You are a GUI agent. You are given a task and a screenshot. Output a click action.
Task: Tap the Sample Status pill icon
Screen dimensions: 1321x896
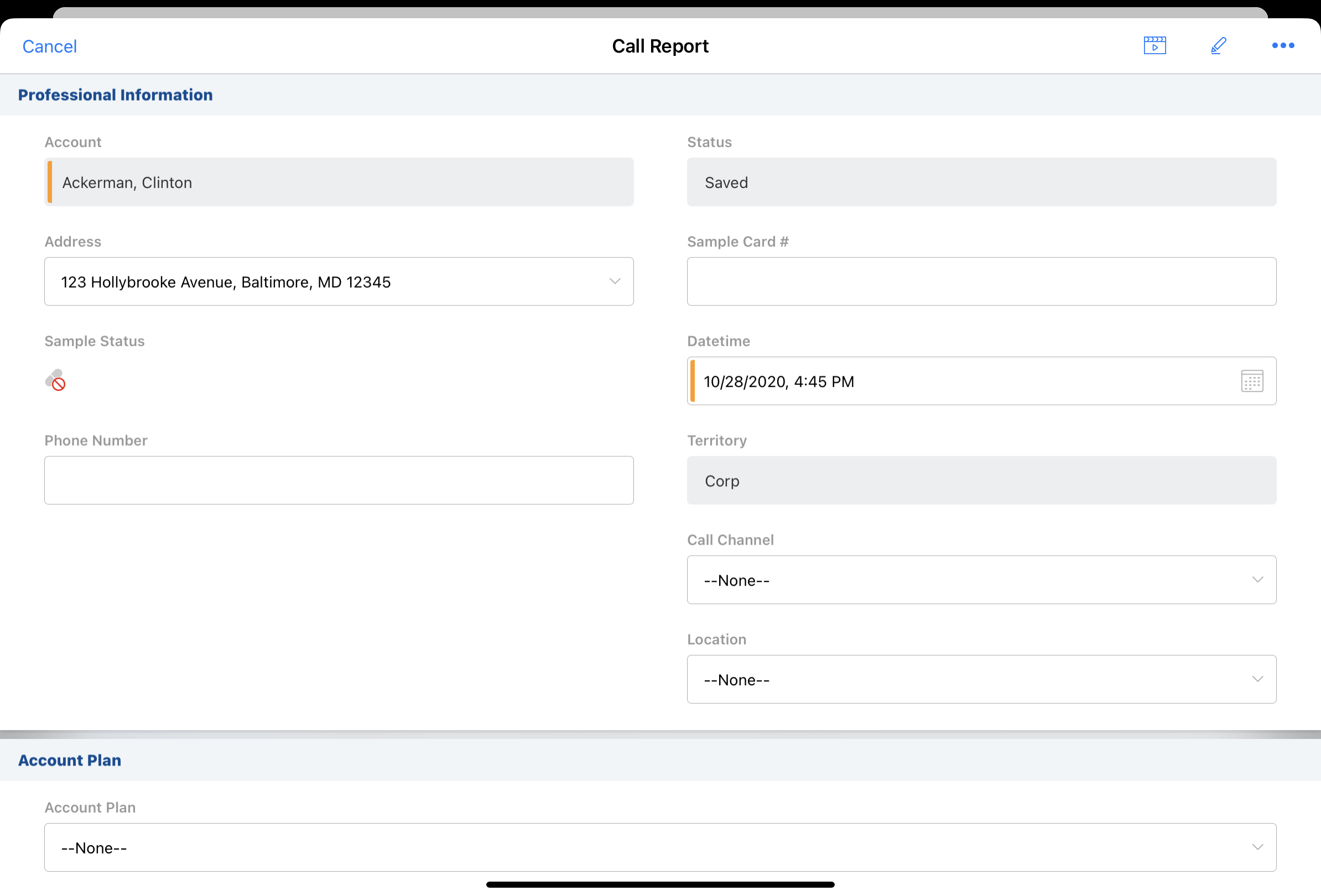(x=55, y=380)
